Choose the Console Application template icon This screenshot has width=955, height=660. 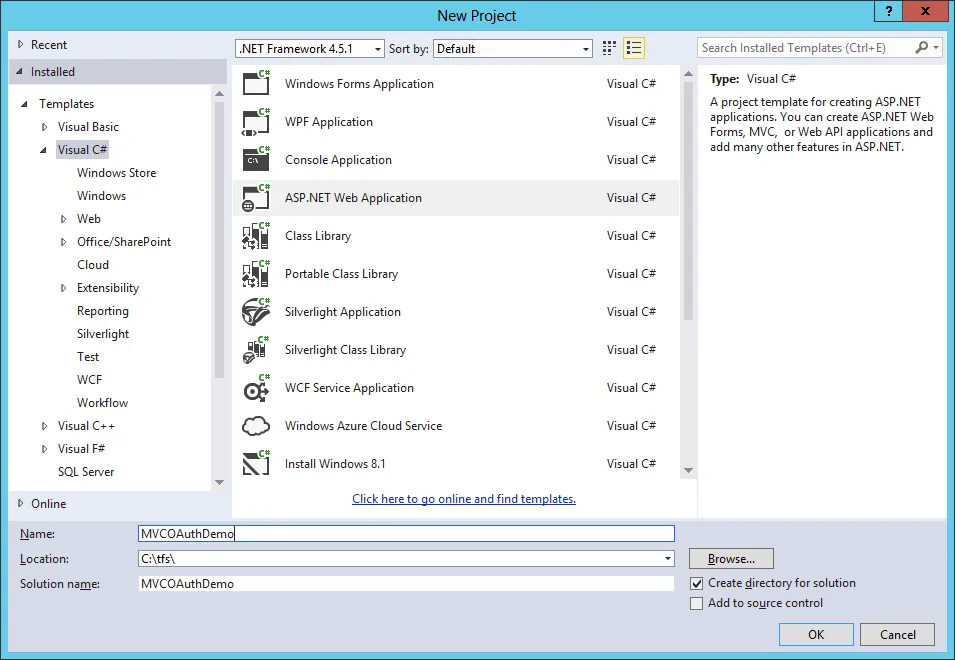pos(254,159)
